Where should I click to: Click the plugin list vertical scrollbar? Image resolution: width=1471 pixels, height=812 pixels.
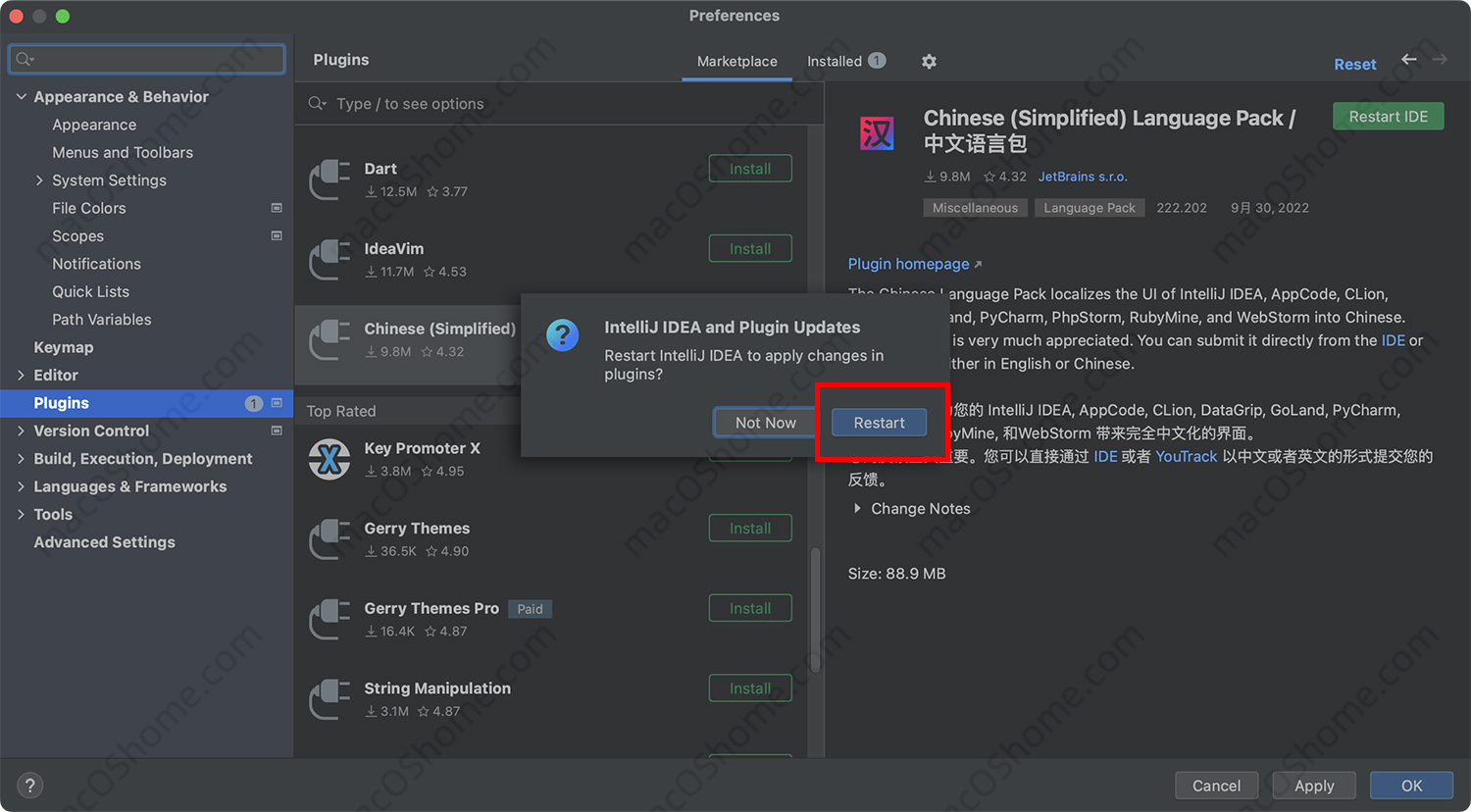pyautogui.click(x=815, y=610)
